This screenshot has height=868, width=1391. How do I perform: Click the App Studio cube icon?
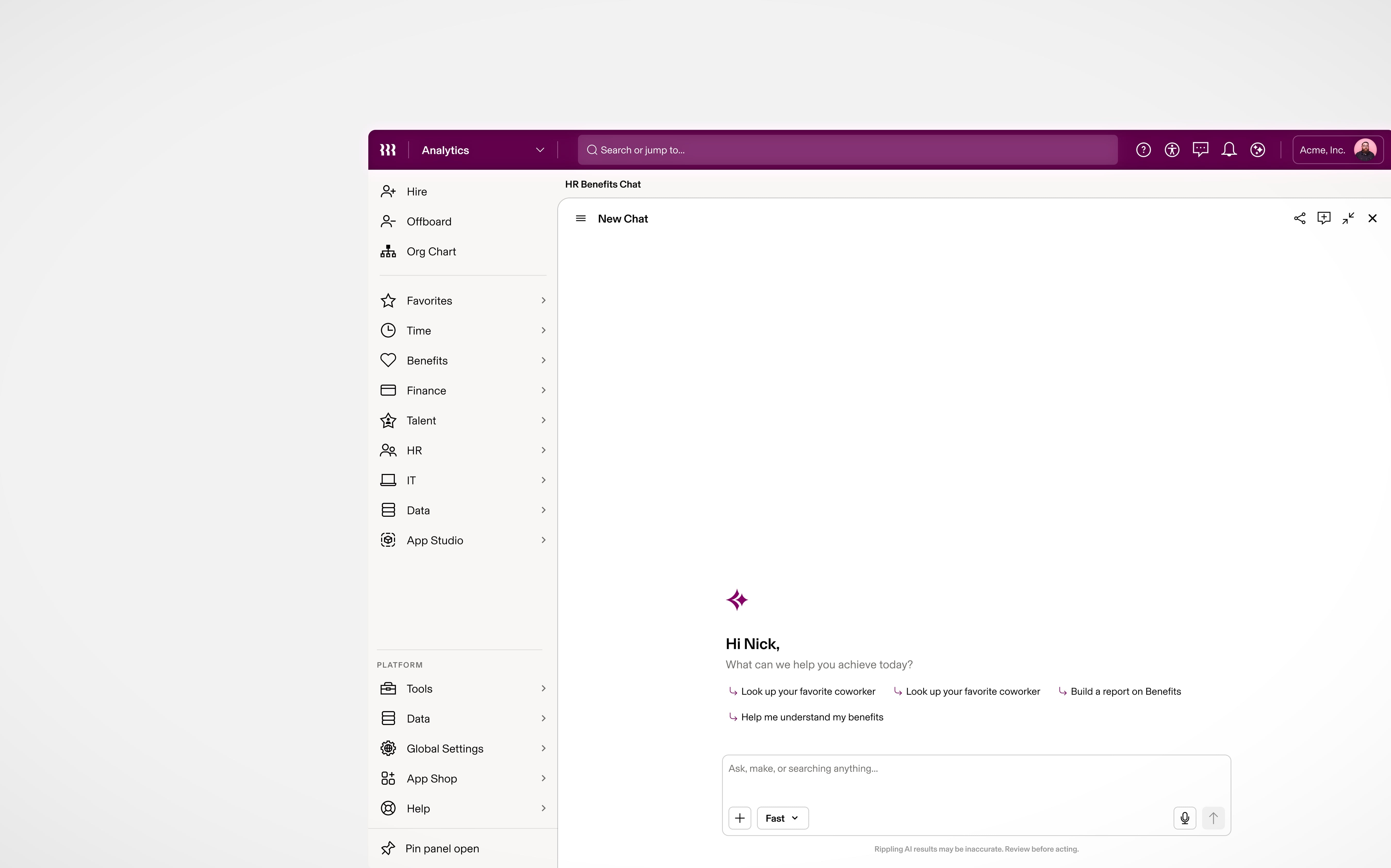click(x=388, y=540)
